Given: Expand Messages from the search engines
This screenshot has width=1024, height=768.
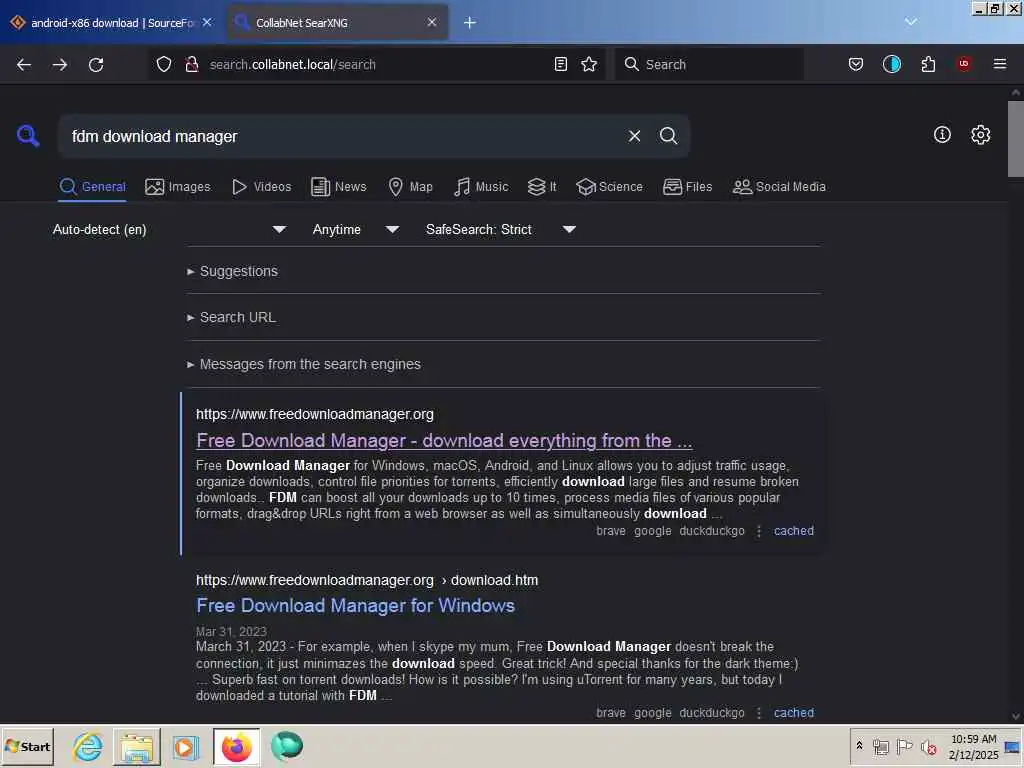Looking at the screenshot, I should [x=304, y=364].
